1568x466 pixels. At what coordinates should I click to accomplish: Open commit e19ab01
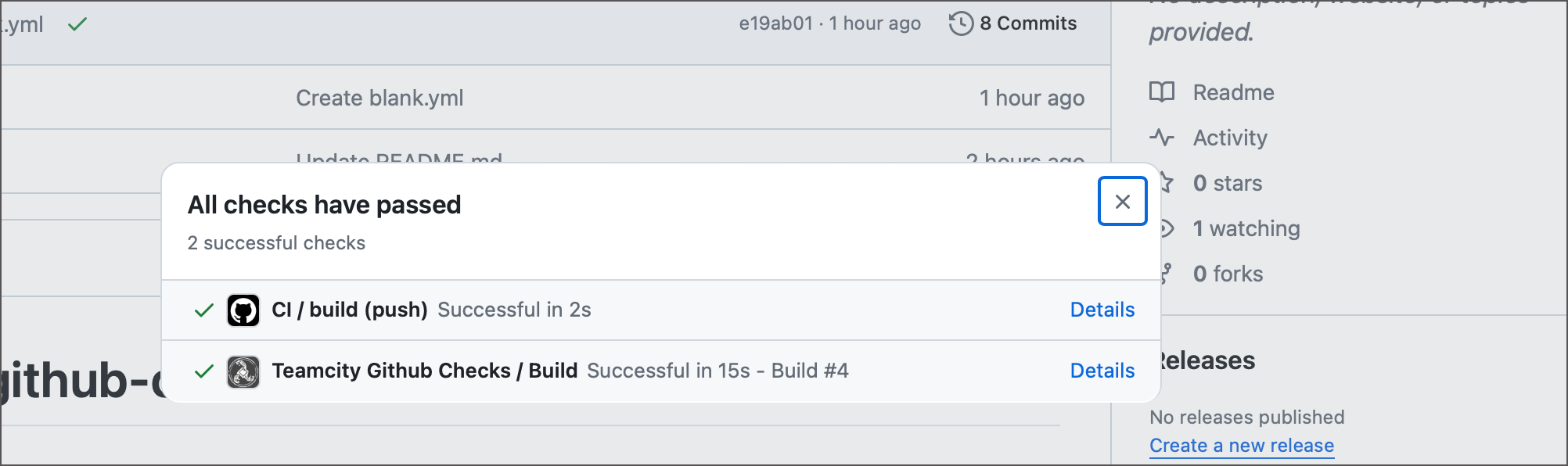click(775, 23)
